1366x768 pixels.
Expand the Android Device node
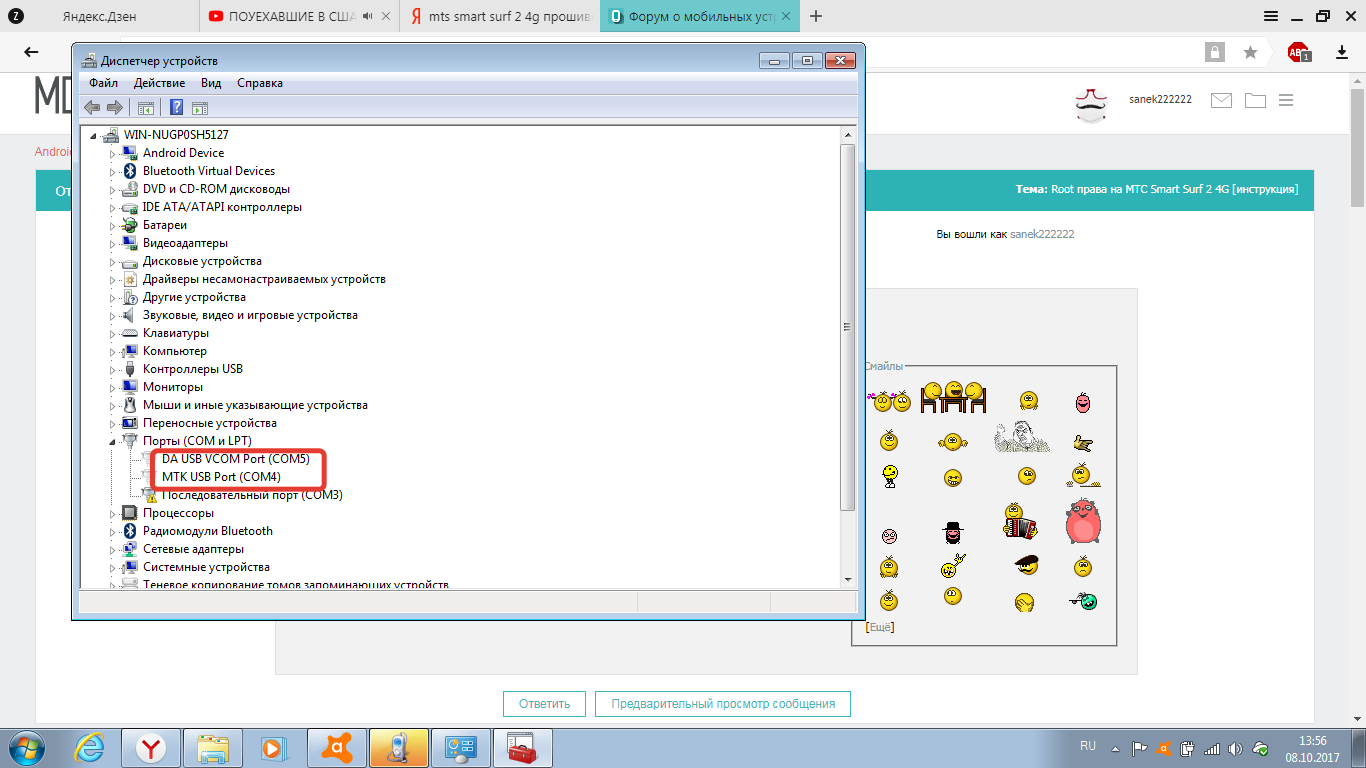pos(113,153)
